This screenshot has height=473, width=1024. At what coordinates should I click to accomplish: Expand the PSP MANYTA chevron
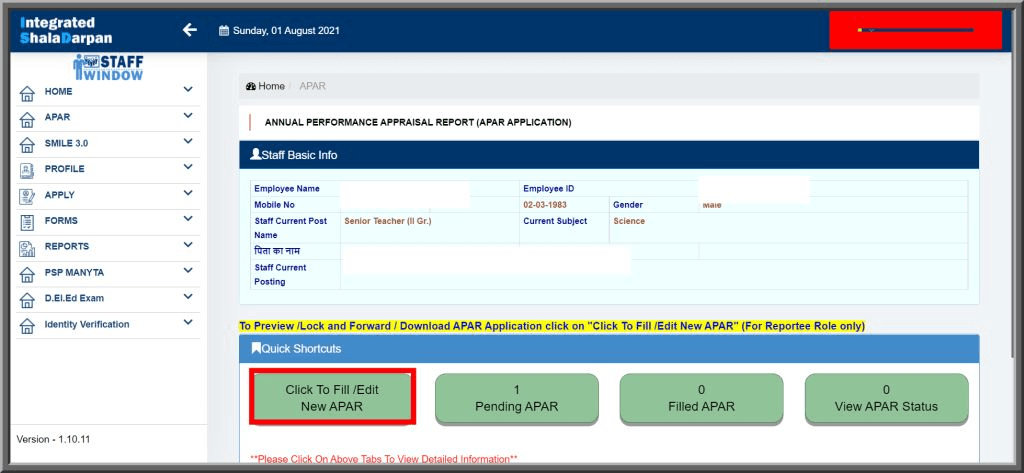tap(187, 271)
